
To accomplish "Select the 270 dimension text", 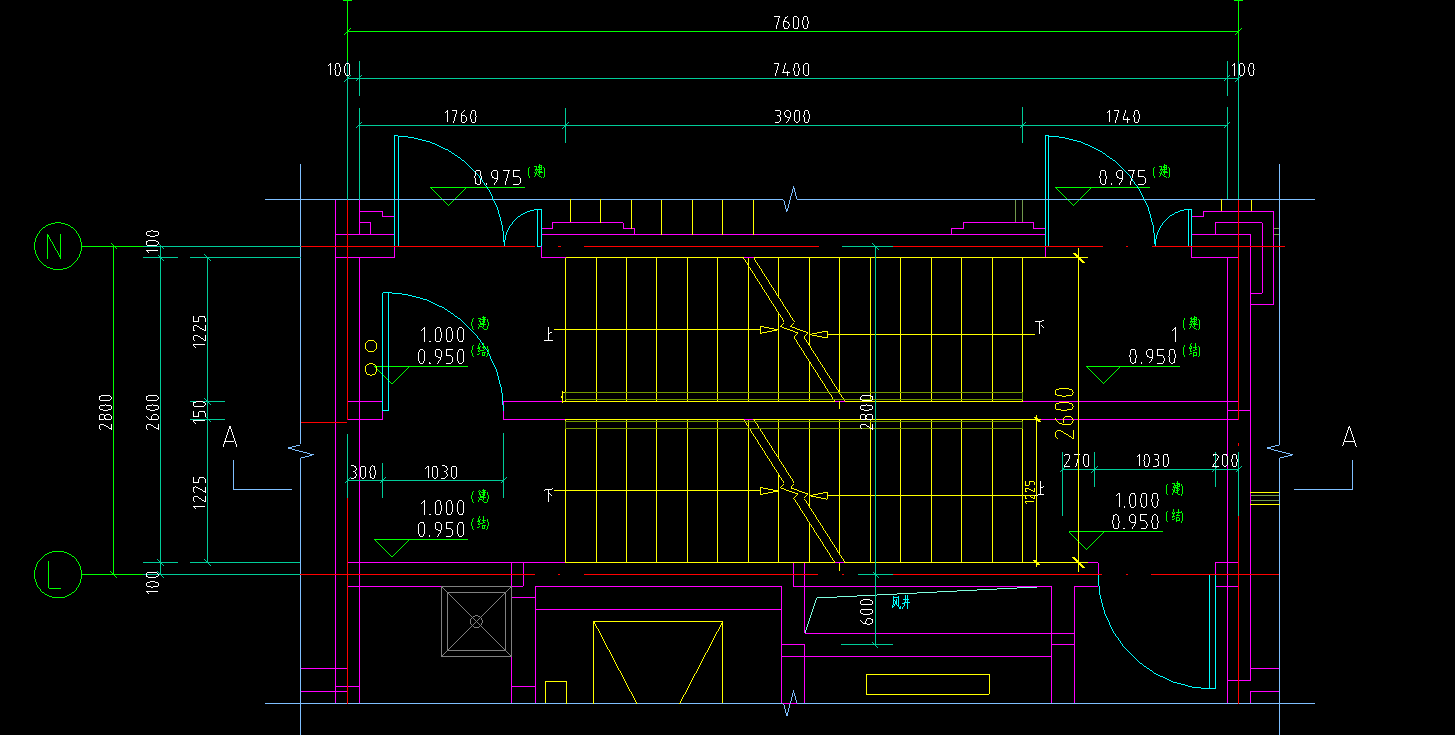I will 1077,461.
